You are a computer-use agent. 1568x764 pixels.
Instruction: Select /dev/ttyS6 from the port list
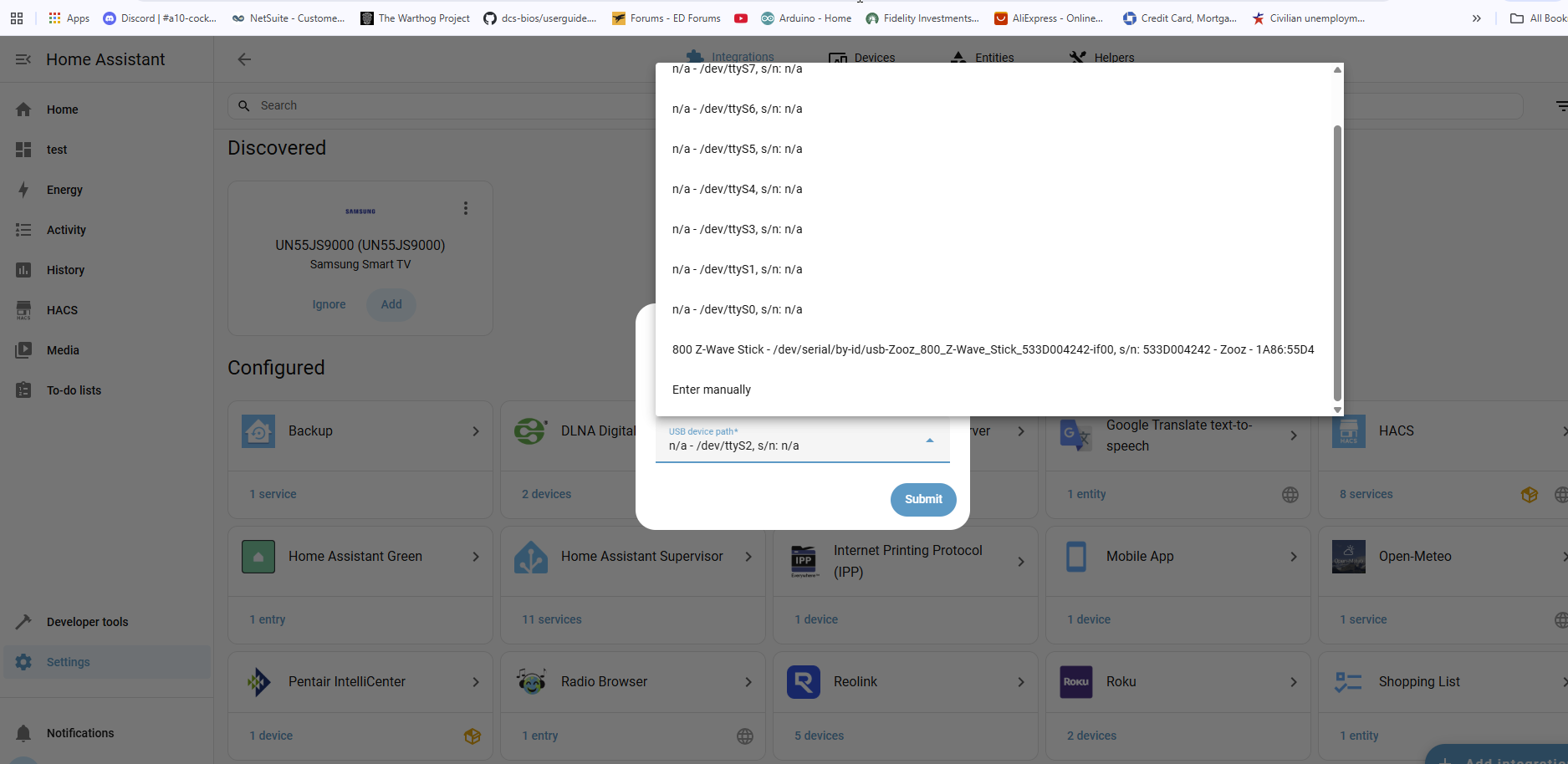pyautogui.click(x=993, y=109)
